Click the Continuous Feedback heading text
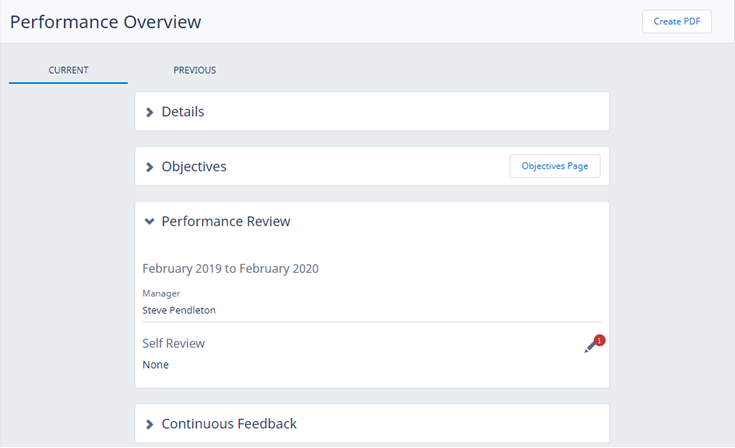The height and width of the screenshot is (448, 735). [x=229, y=424]
